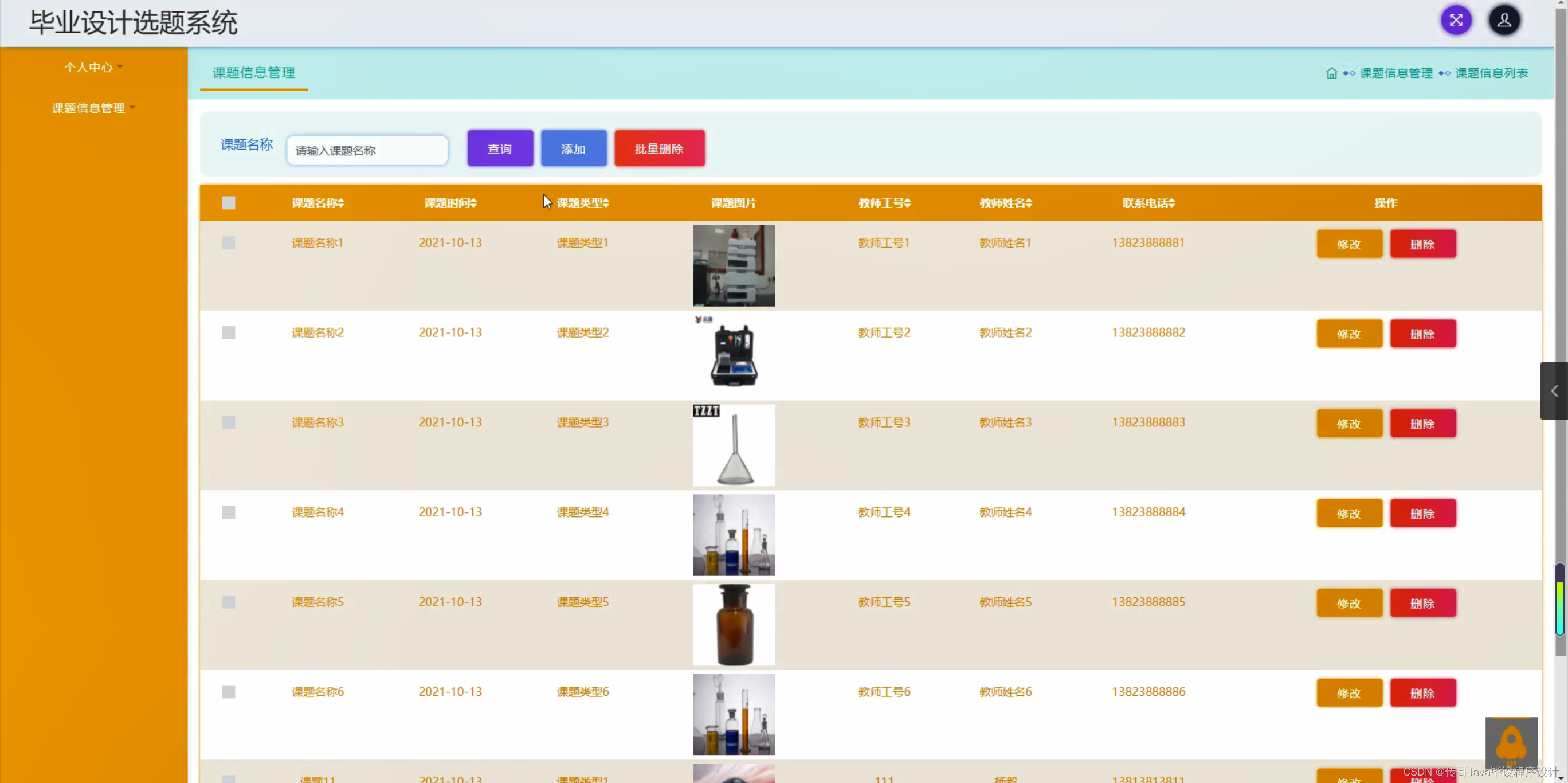The height and width of the screenshot is (783, 1568).
Task: Click the home icon in breadcrumb
Action: coord(1331,73)
